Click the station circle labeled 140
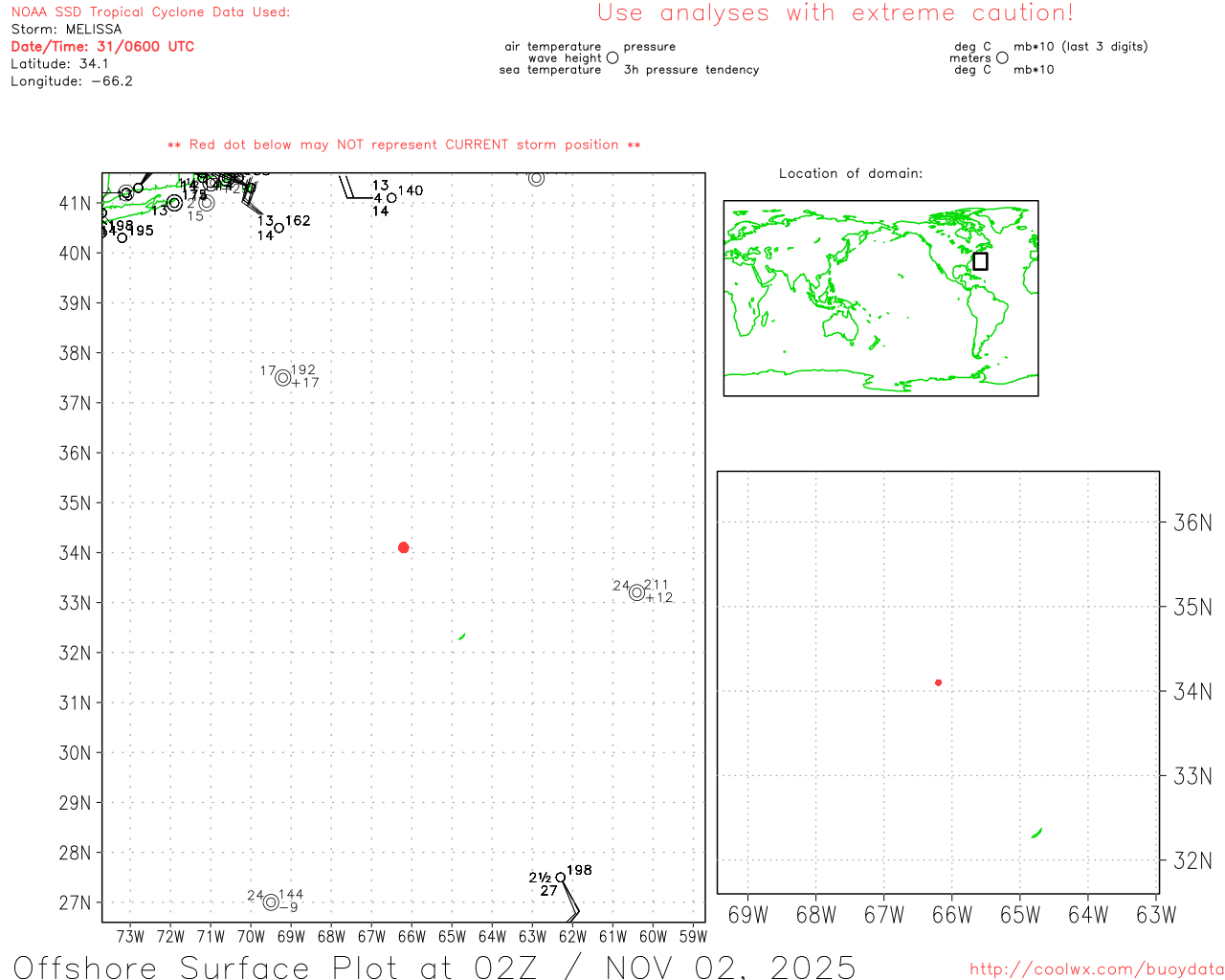Screen dimensions: 1225x980 [391, 198]
